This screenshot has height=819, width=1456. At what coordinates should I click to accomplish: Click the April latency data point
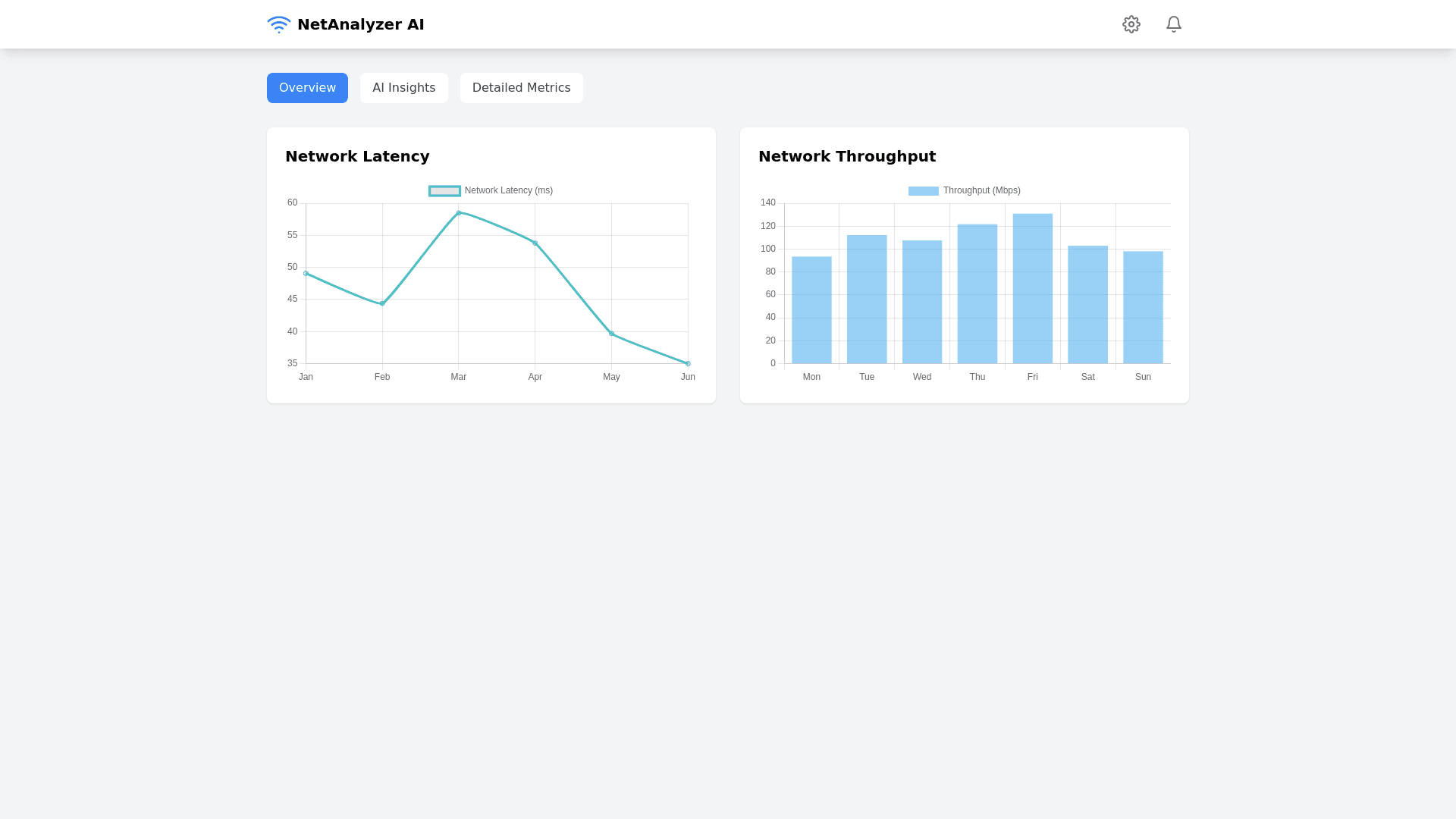(x=535, y=243)
